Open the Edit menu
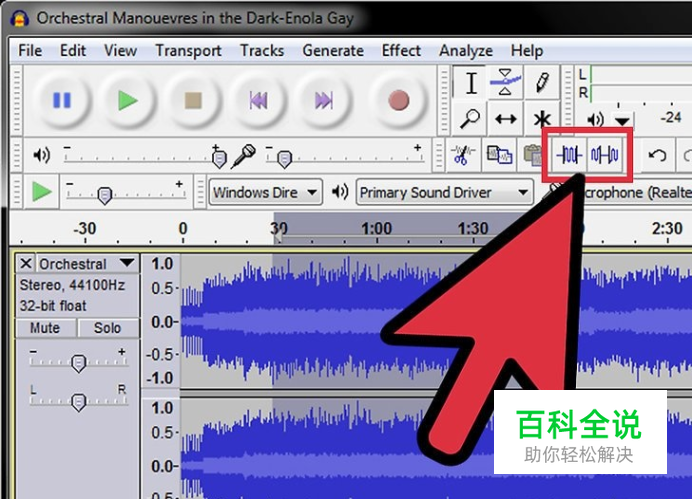This screenshot has width=692, height=499. point(73,51)
